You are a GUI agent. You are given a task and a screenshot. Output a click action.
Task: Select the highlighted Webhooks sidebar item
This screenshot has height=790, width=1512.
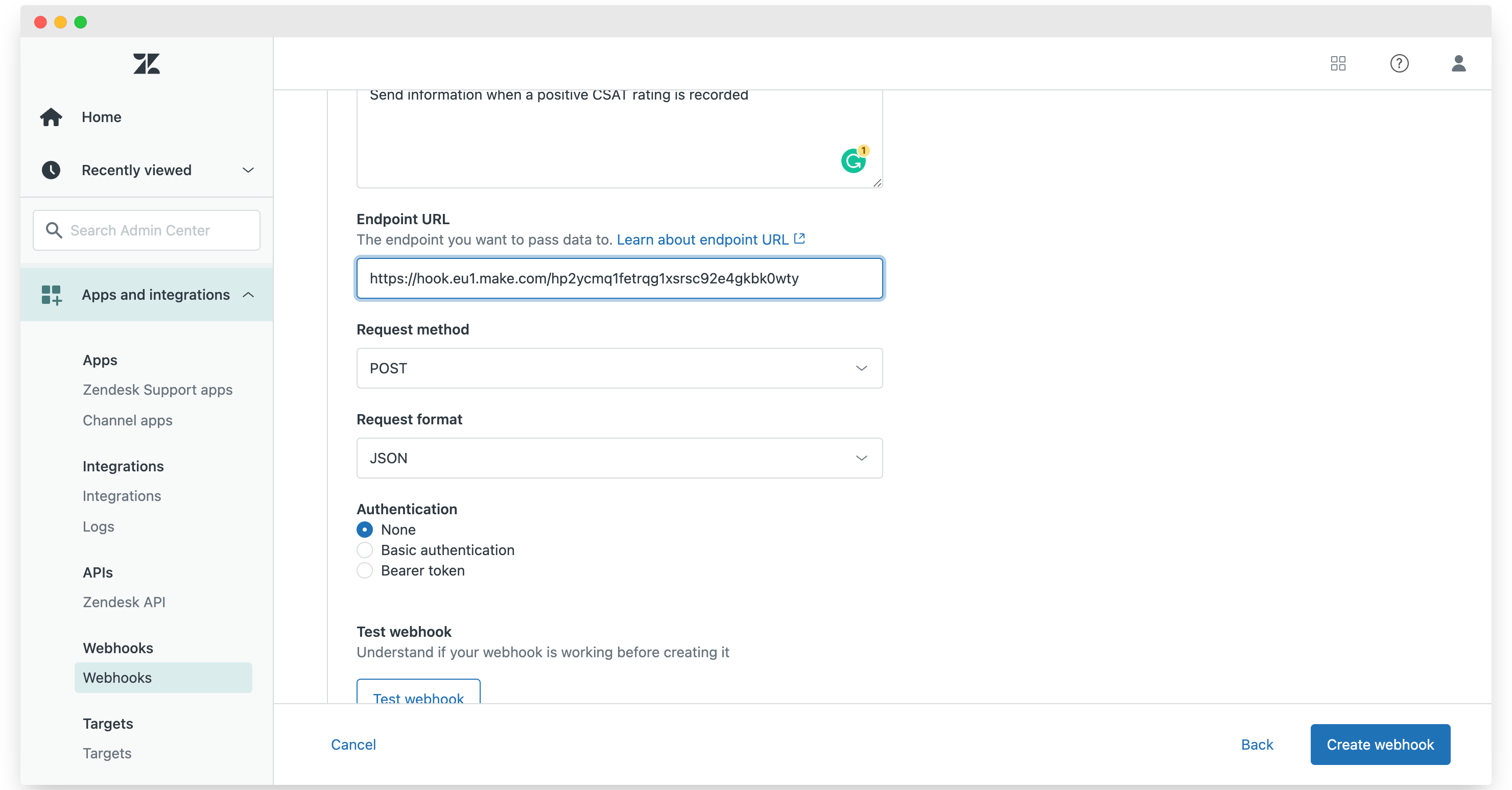[x=163, y=677]
